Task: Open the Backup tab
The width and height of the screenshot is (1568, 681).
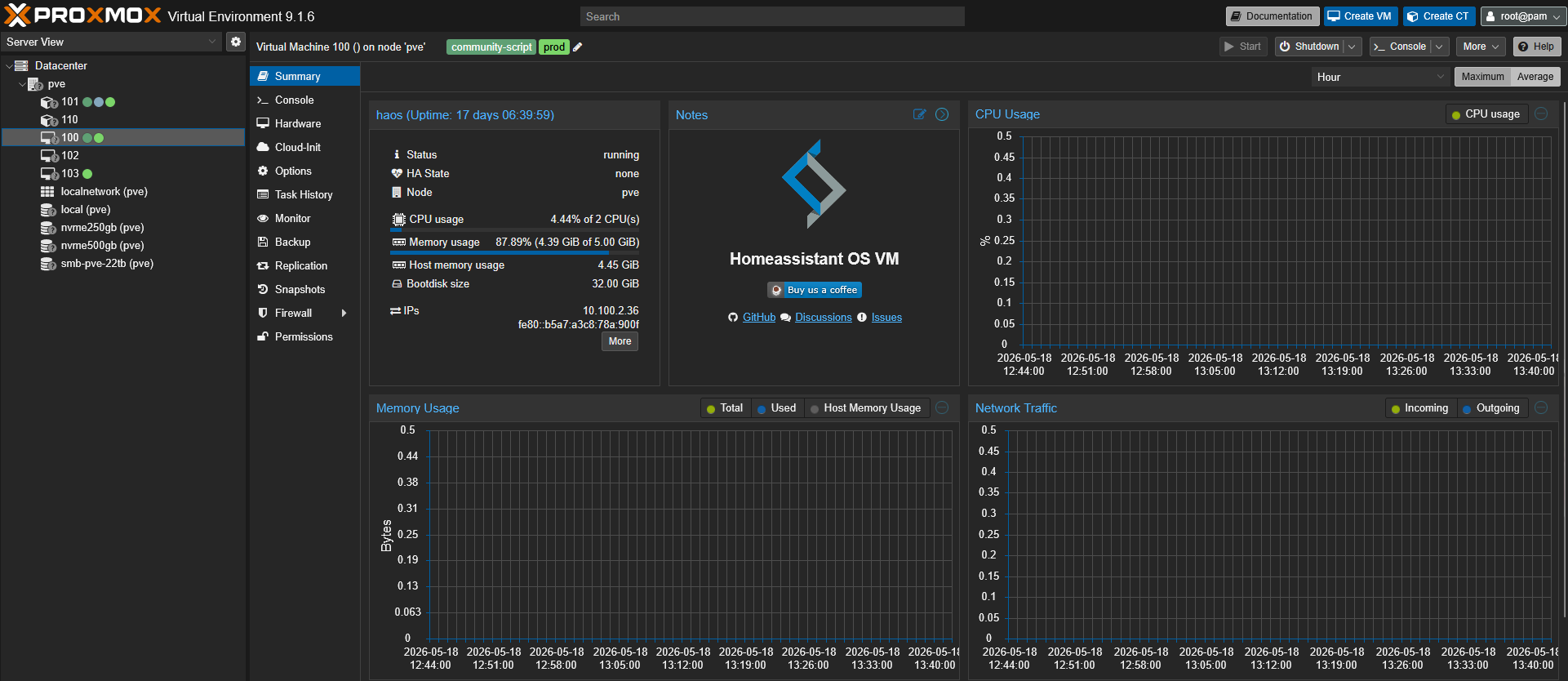Action: pos(304,242)
